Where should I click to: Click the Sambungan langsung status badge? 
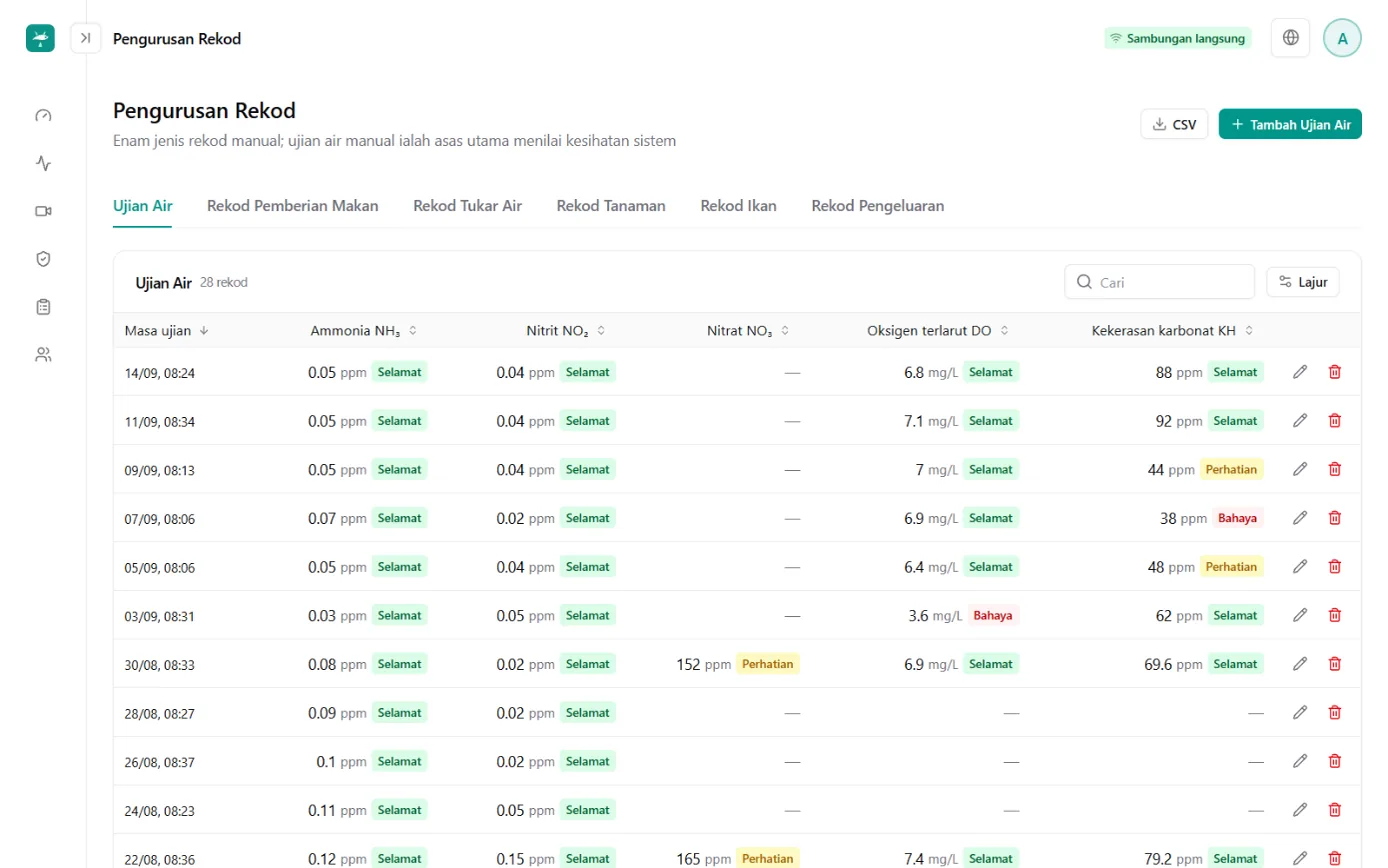(1178, 38)
